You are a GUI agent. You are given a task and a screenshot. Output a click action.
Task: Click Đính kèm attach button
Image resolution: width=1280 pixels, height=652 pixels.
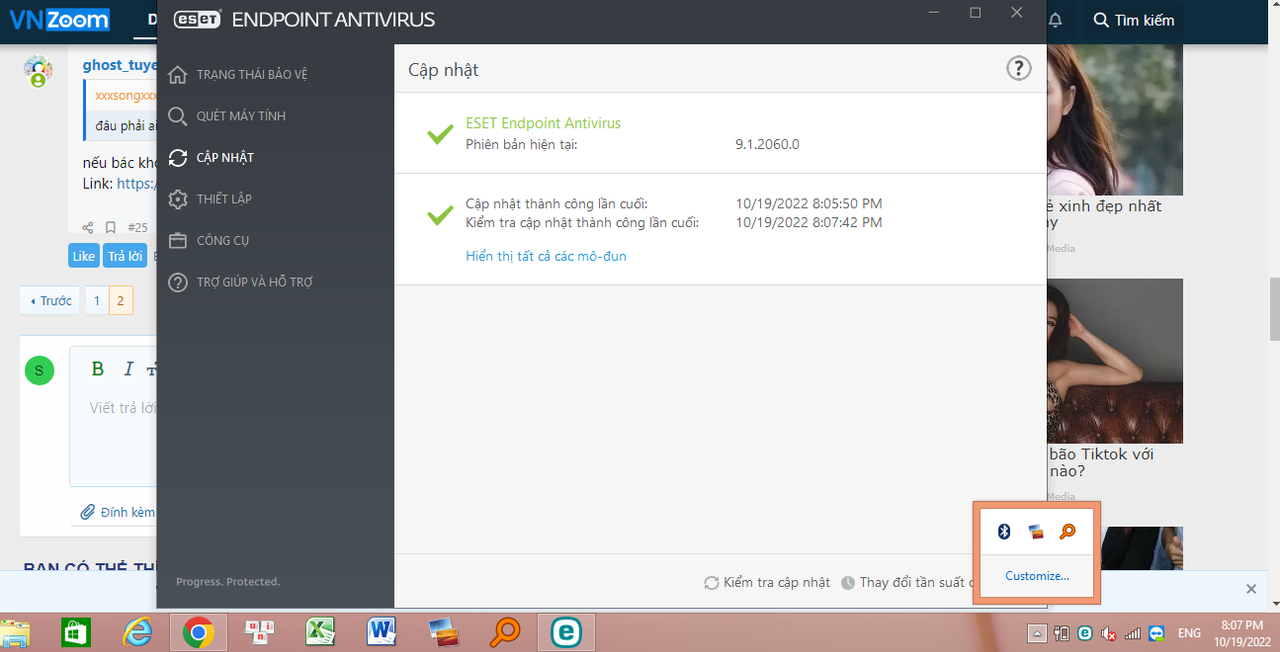tap(118, 512)
